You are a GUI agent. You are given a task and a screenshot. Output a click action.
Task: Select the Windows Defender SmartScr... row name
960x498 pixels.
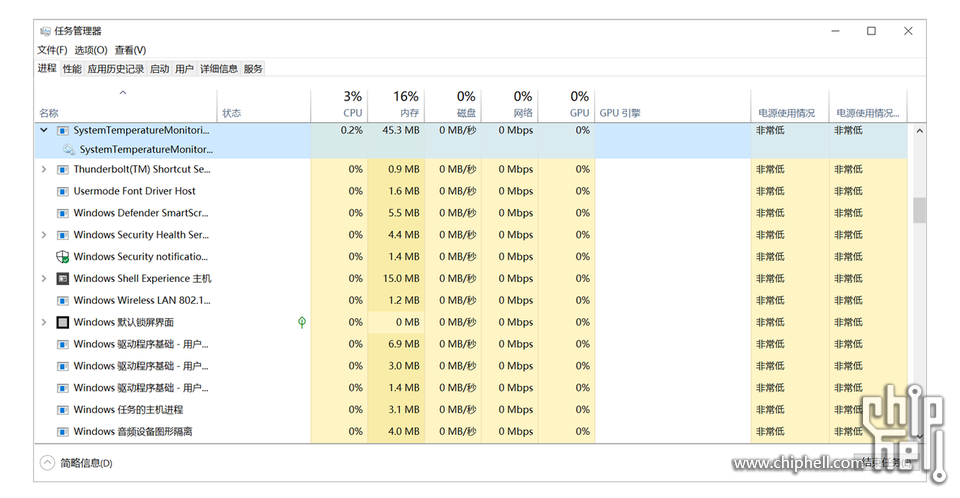click(x=141, y=213)
